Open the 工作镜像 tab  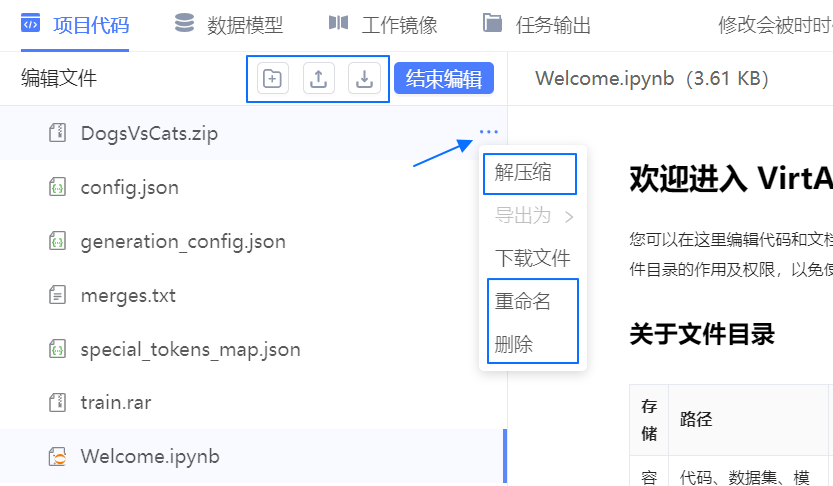click(x=383, y=25)
